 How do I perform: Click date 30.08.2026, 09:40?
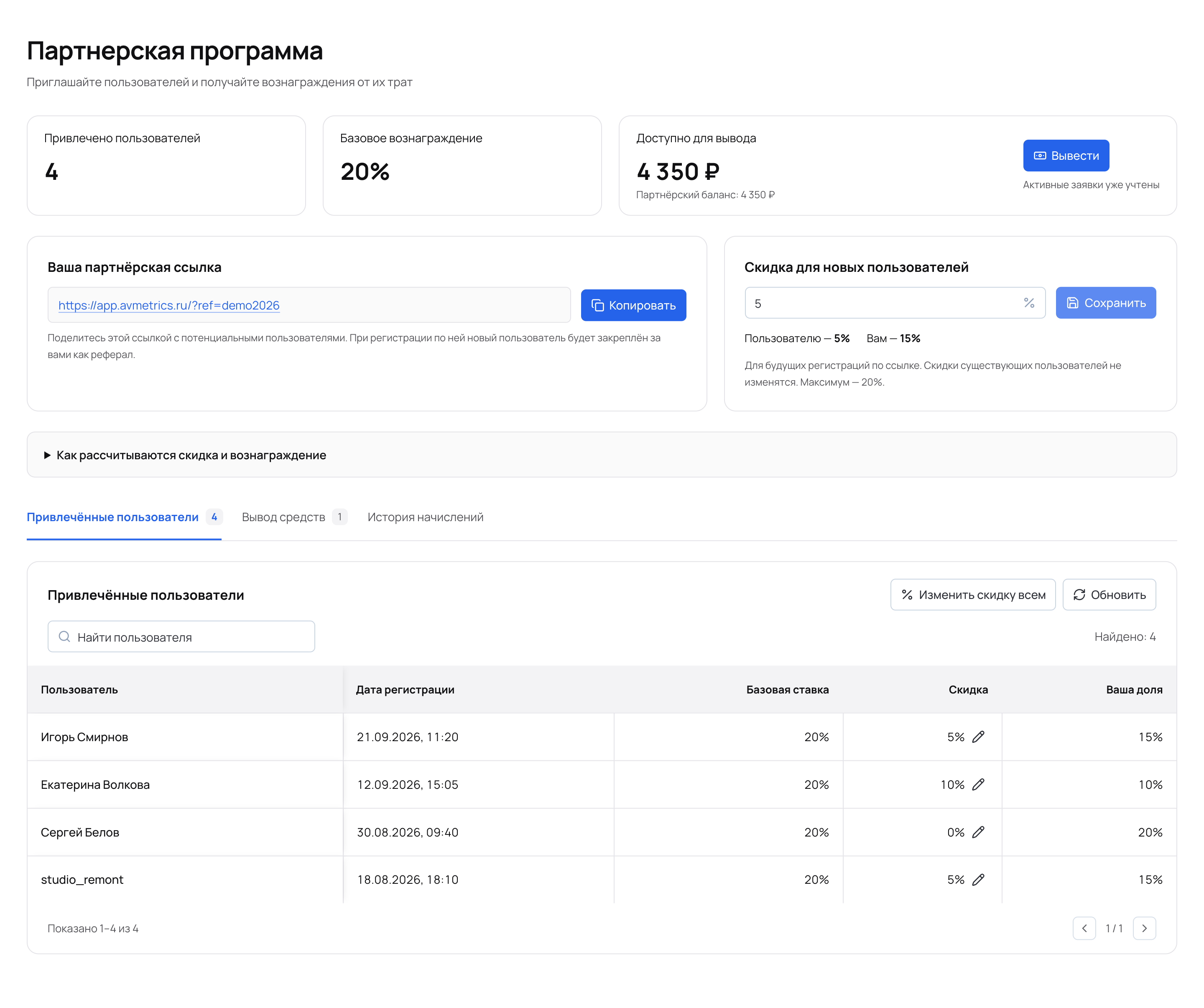[x=408, y=832]
